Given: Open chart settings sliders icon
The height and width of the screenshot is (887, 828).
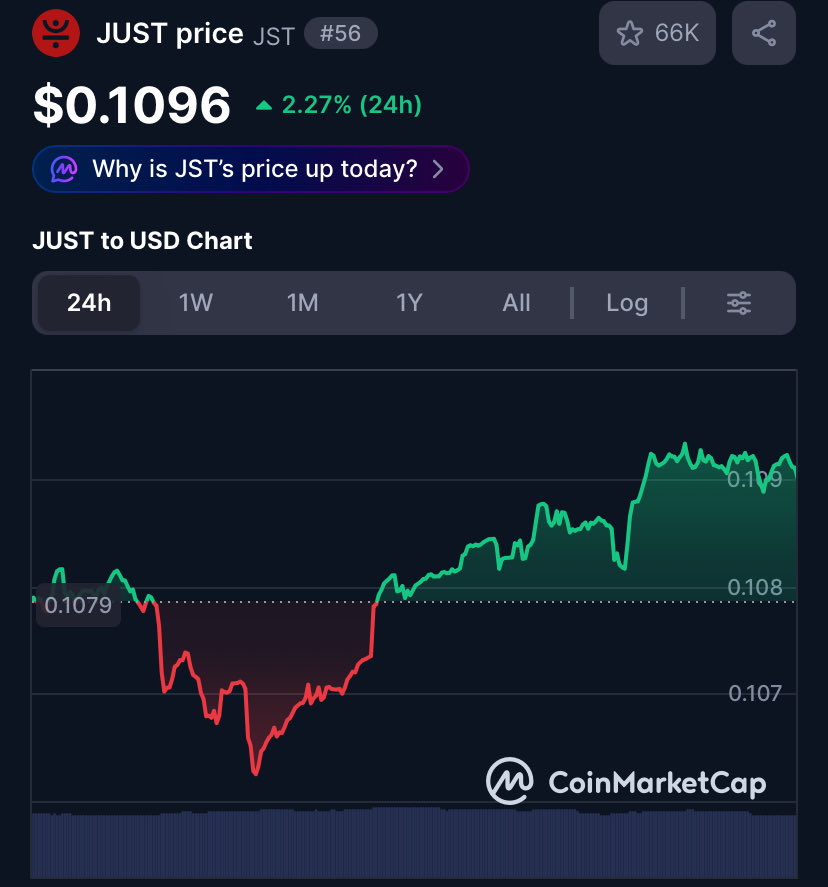Looking at the screenshot, I should [739, 303].
